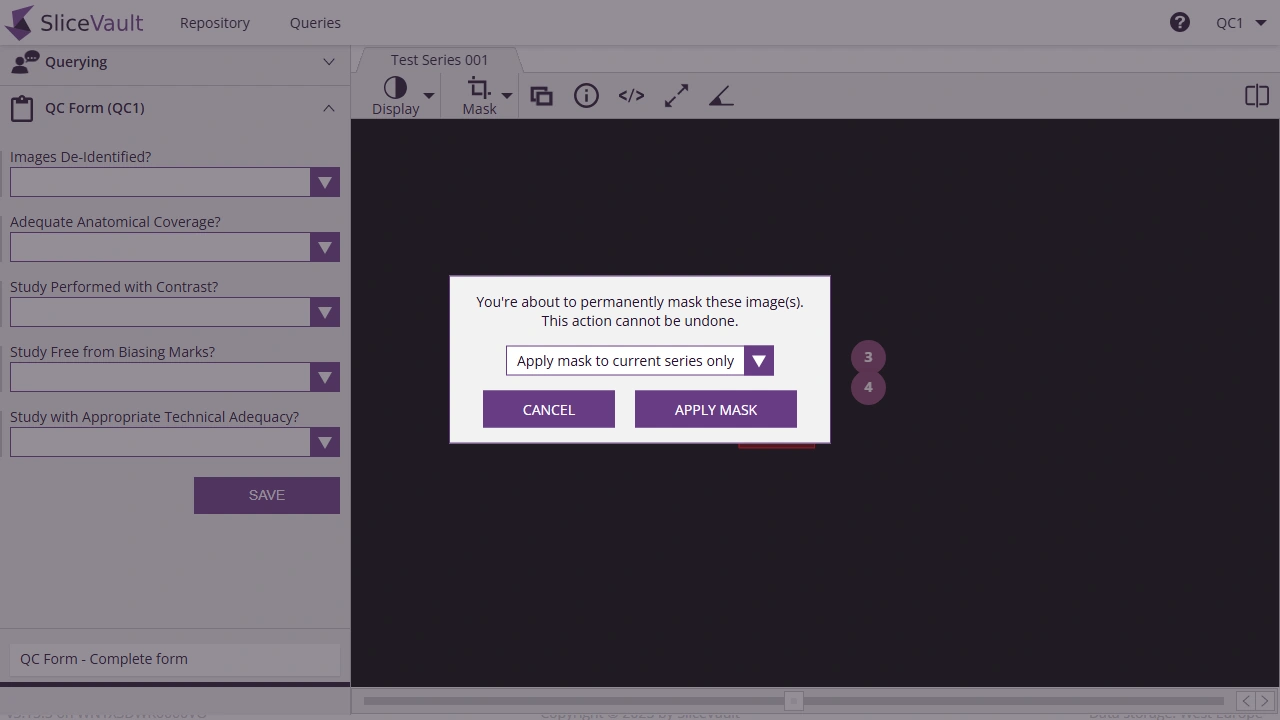Open the QC1 account dropdown
The width and height of the screenshot is (1280, 720).
point(1240,22)
